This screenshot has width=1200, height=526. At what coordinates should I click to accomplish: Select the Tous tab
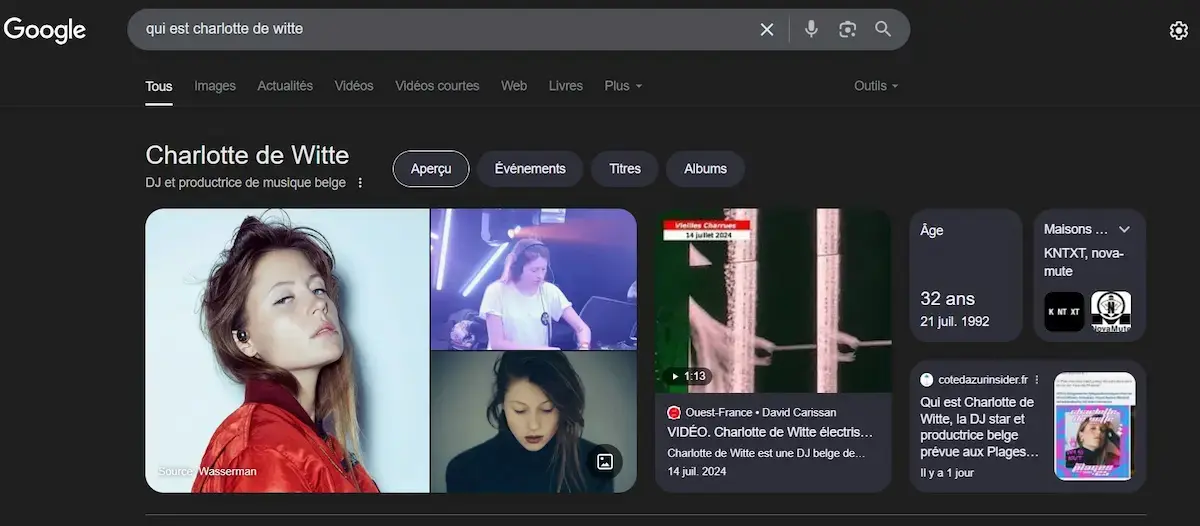point(159,86)
